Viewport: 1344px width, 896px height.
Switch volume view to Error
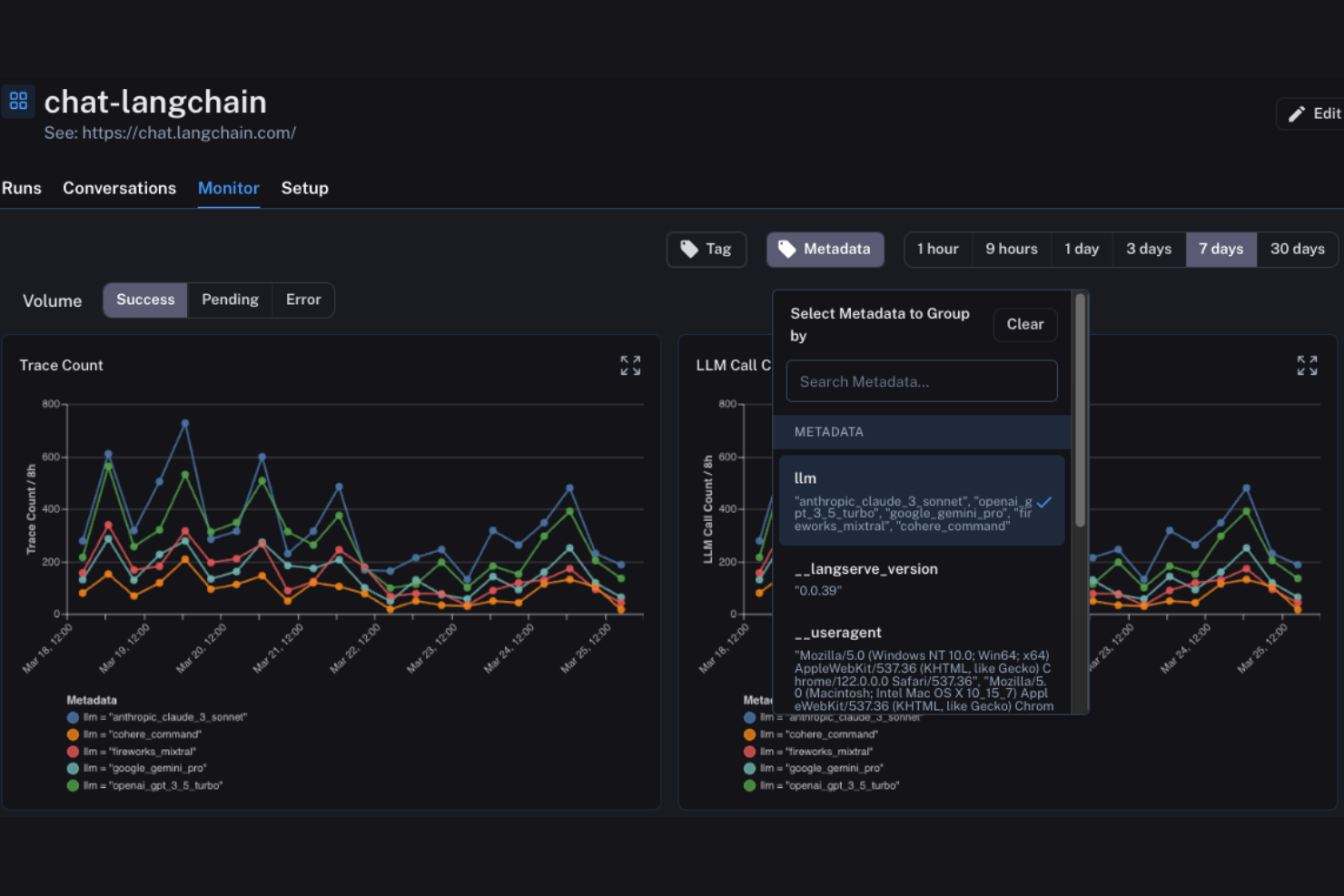pyautogui.click(x=303, y=300)
